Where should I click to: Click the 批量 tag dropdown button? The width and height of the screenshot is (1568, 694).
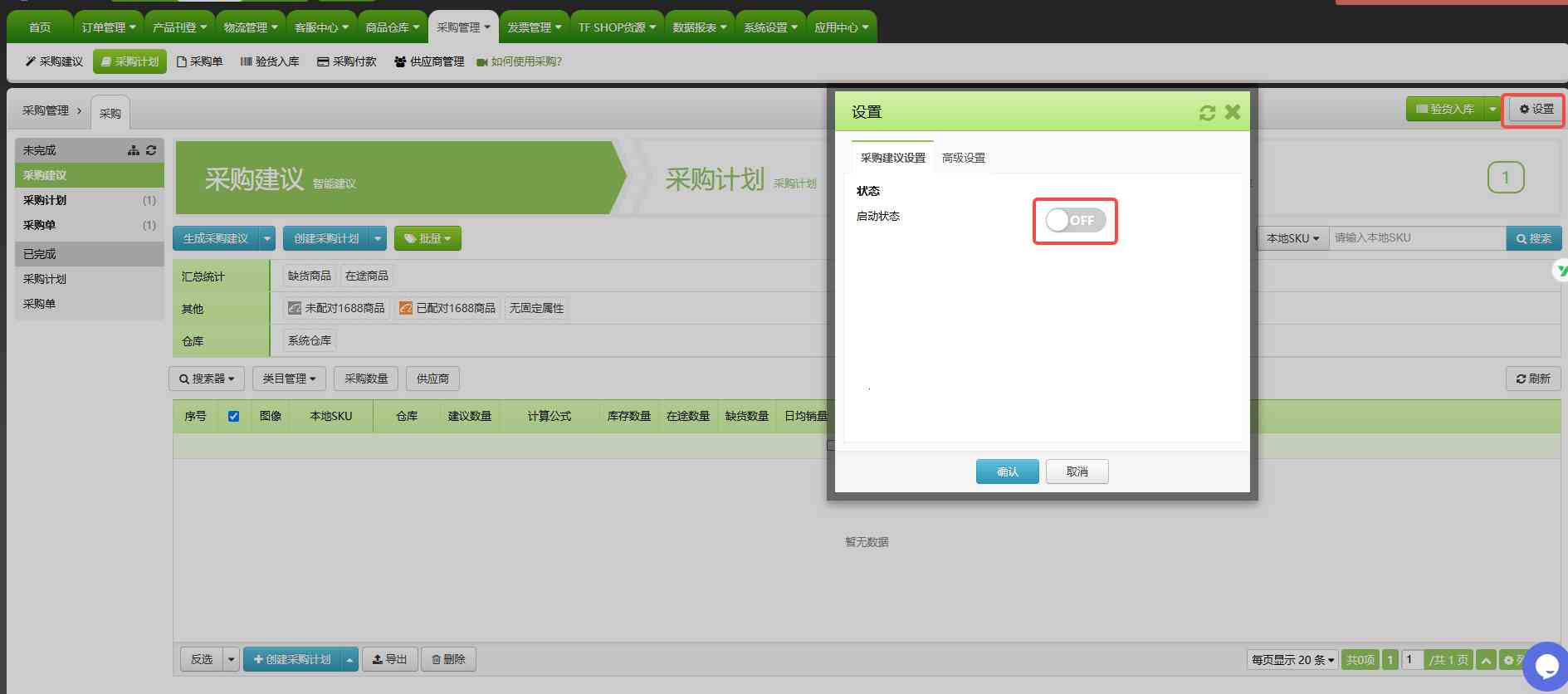[427, 238]
